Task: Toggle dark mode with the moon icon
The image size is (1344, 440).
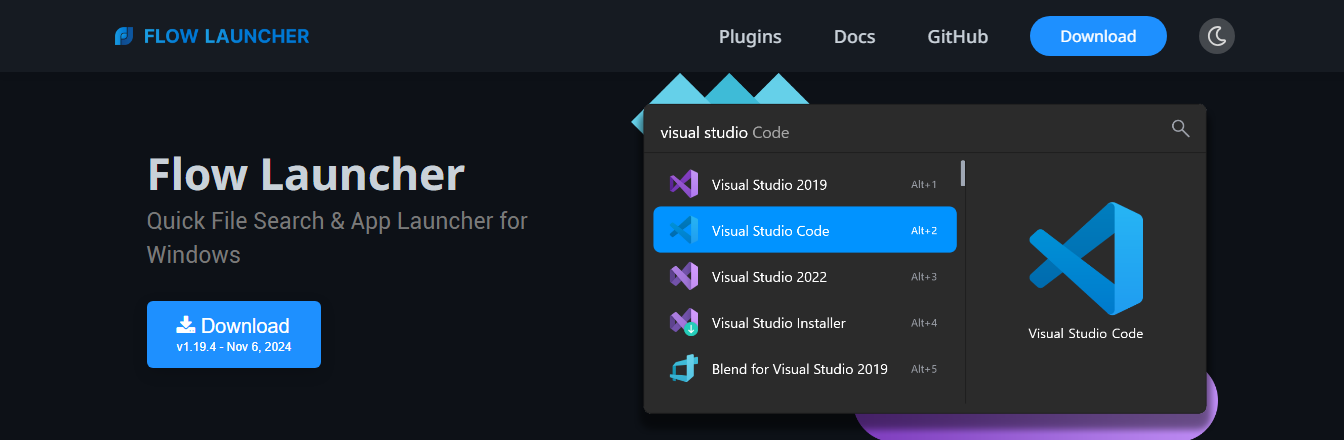Action: click(1217, 36)
